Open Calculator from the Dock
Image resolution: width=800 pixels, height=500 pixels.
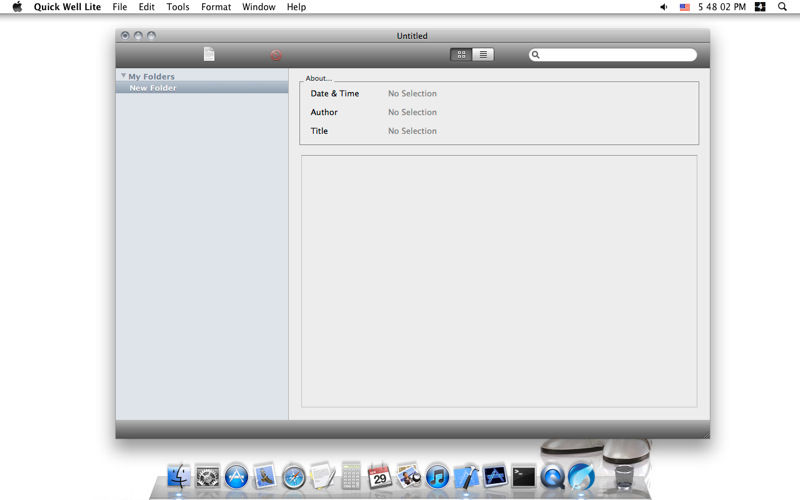351,476
